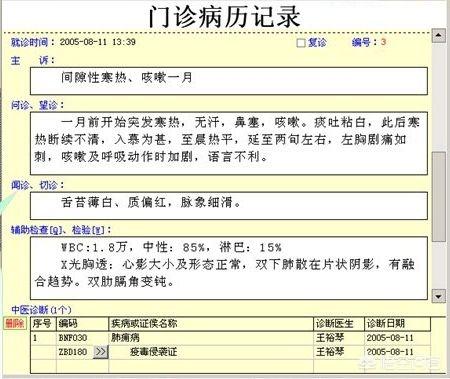
Task: Select the 疫毒侵袭证 syndrome row
Action: coord(230,352)
